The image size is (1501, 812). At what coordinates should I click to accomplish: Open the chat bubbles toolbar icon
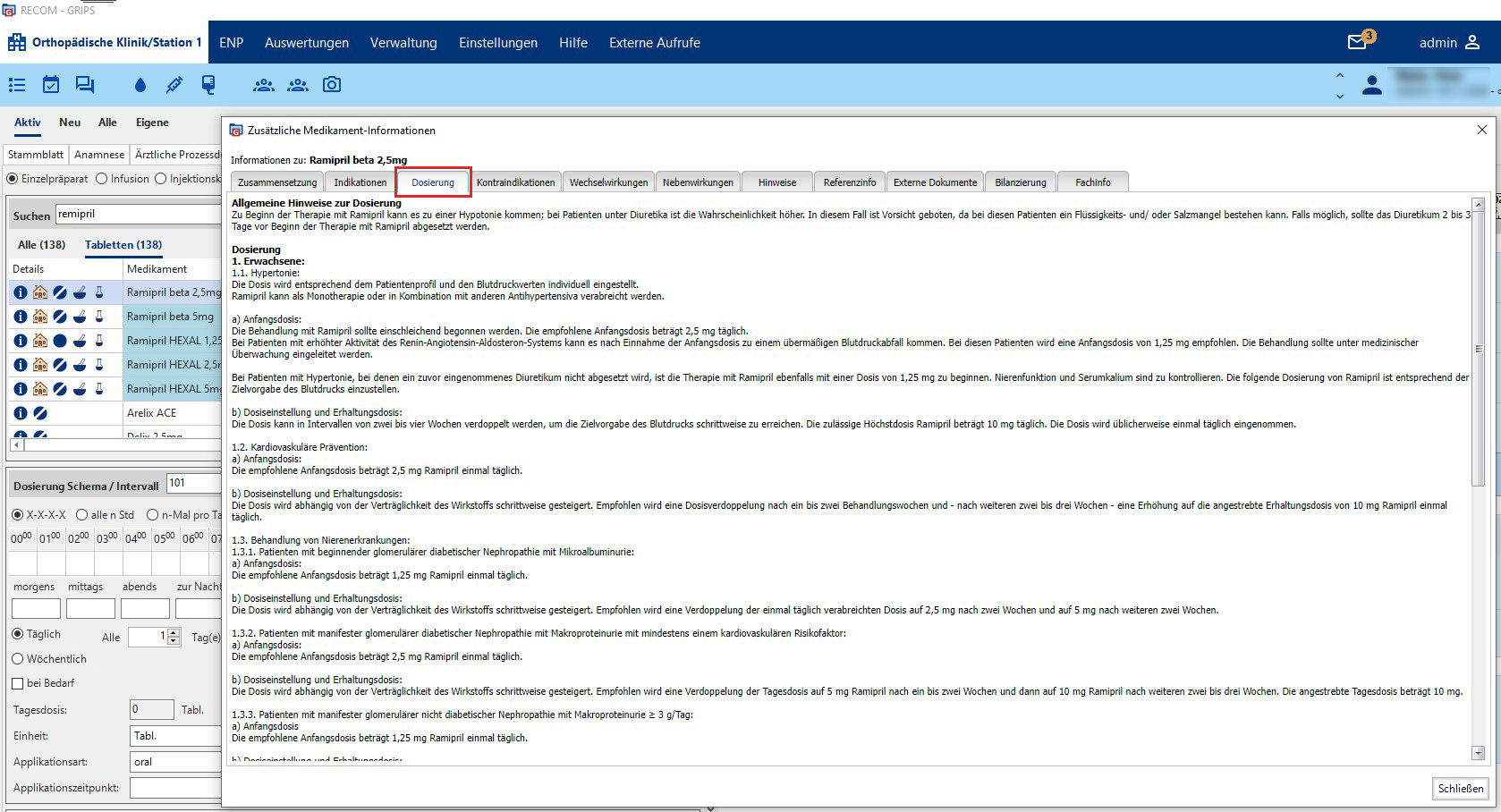(x=85, y=85)
